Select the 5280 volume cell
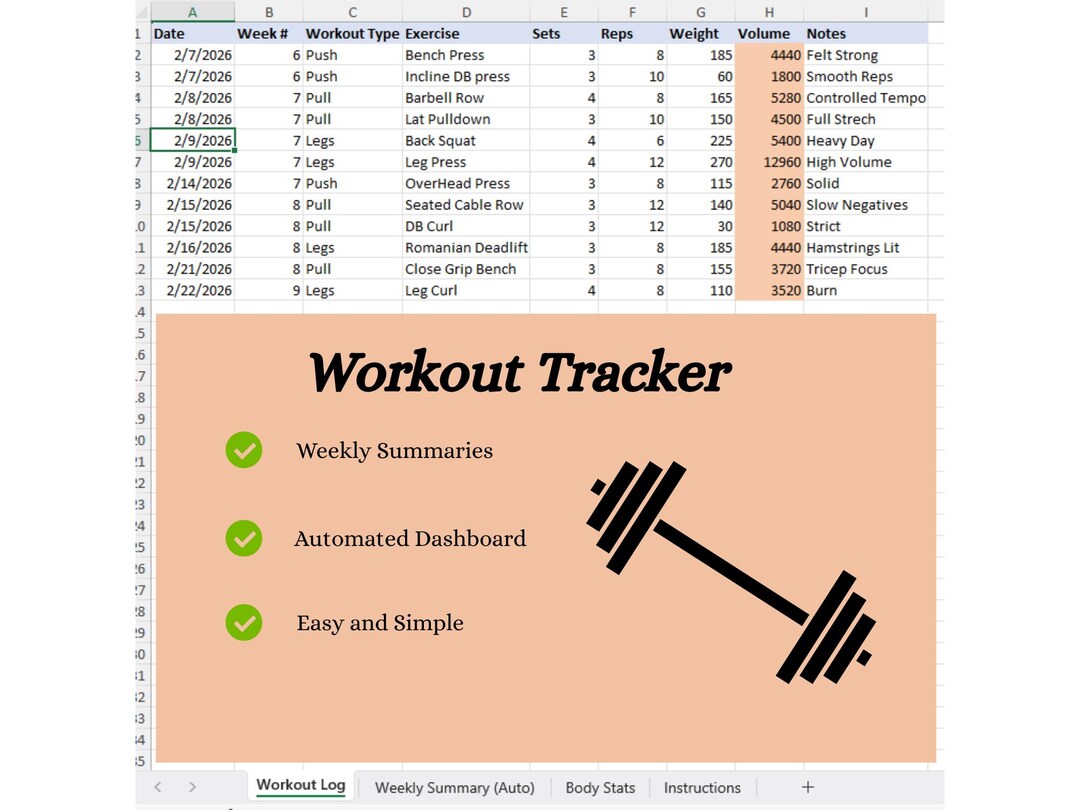The height and width of the screenshot is (810, 1080). 769,98
